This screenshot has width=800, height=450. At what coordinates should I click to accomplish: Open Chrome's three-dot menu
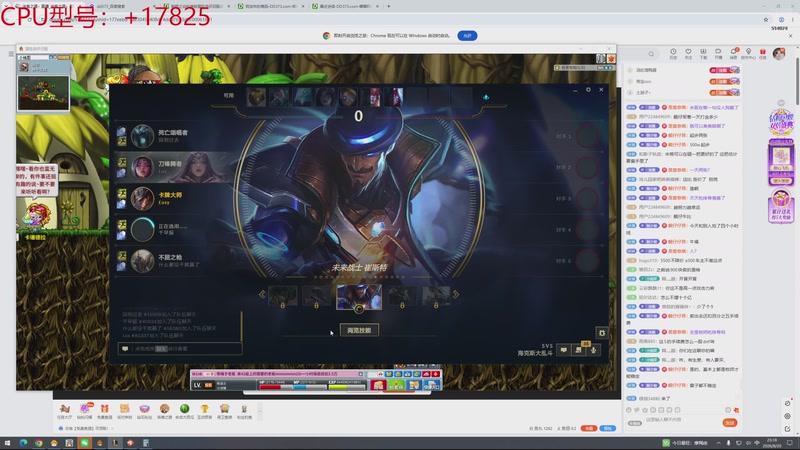pos(792,19)
